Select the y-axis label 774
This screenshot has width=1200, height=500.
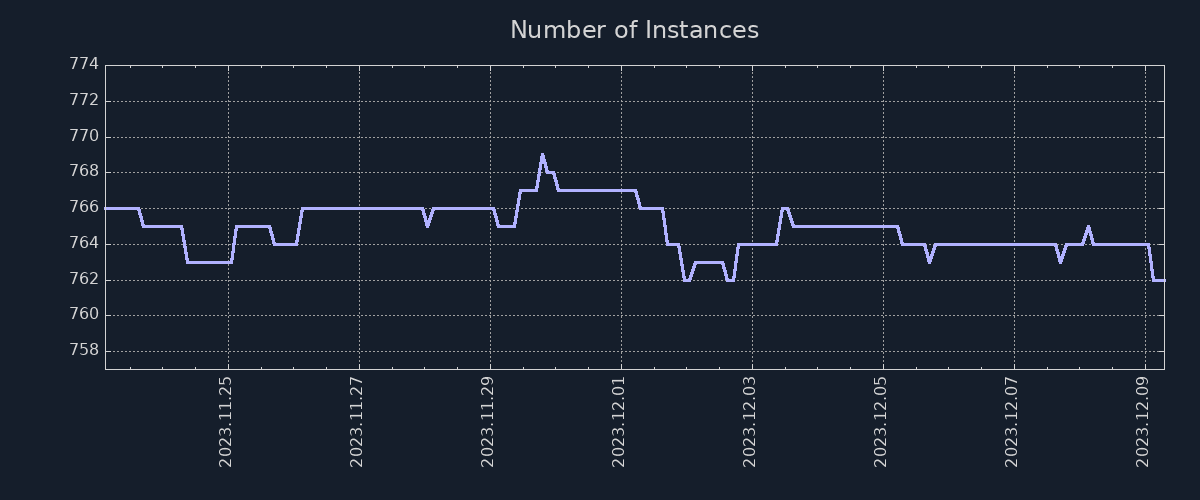(84, 64)
